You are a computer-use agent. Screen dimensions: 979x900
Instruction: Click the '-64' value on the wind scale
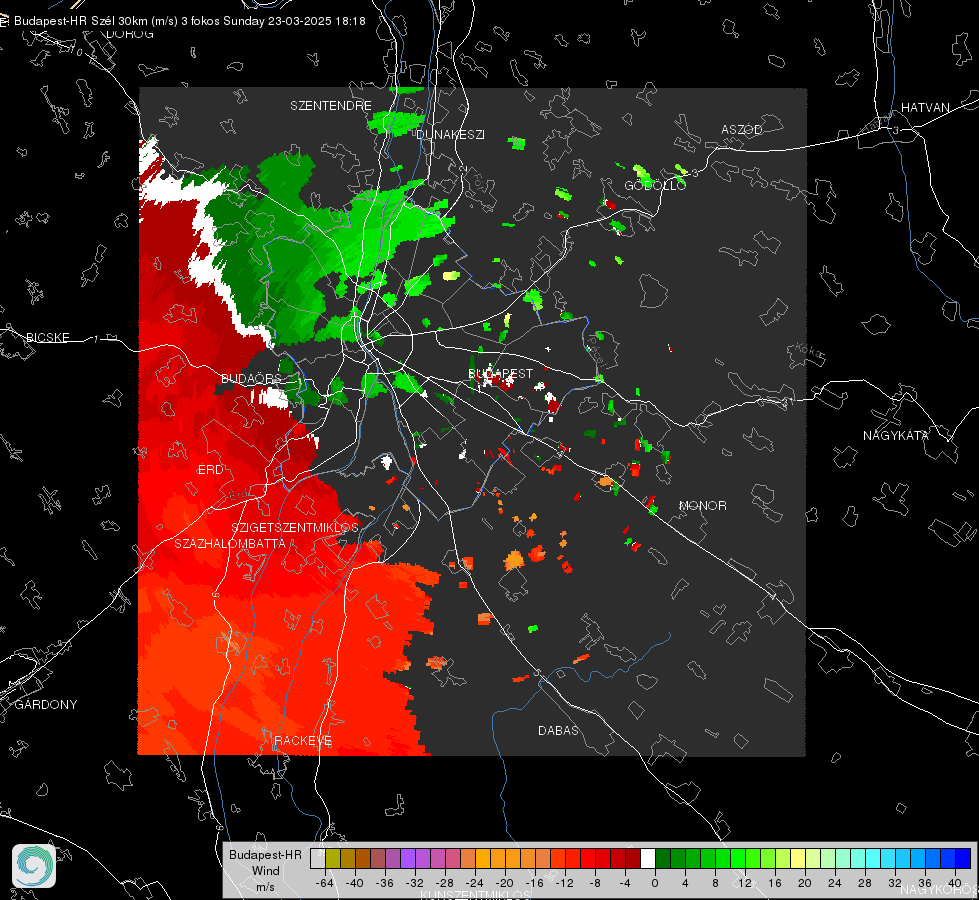325,883
